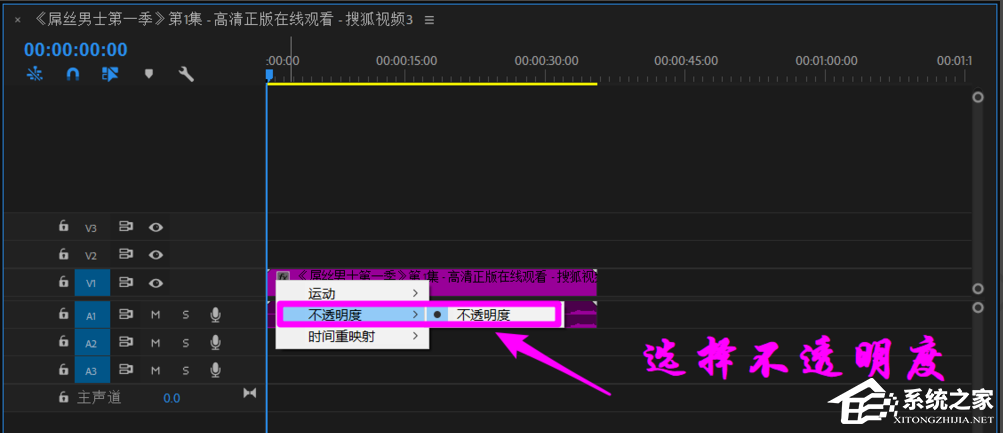Image resolution: width=1003 pixels, height=433 pixels.
Task: Expand the 运动 submenu
Action: (x=352, y=293)
